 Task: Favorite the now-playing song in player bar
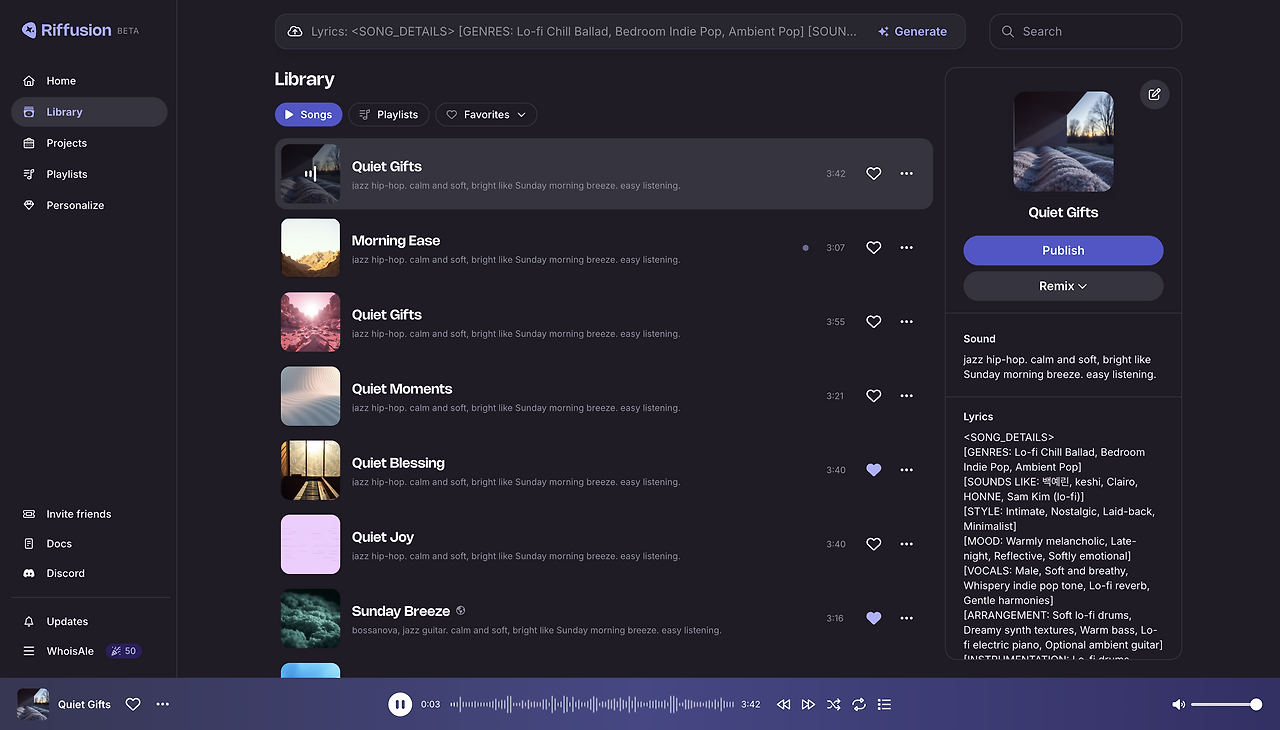(x=133, y=704)
